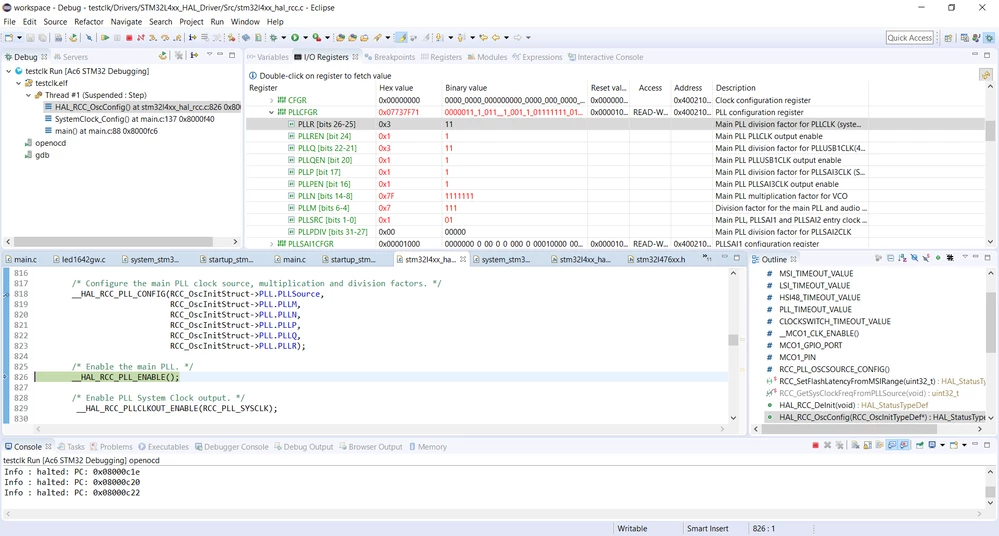Switch to led1642gw.c editor tab
The width and height of the screenshot is (999, 536).
(x=80, y=259)
